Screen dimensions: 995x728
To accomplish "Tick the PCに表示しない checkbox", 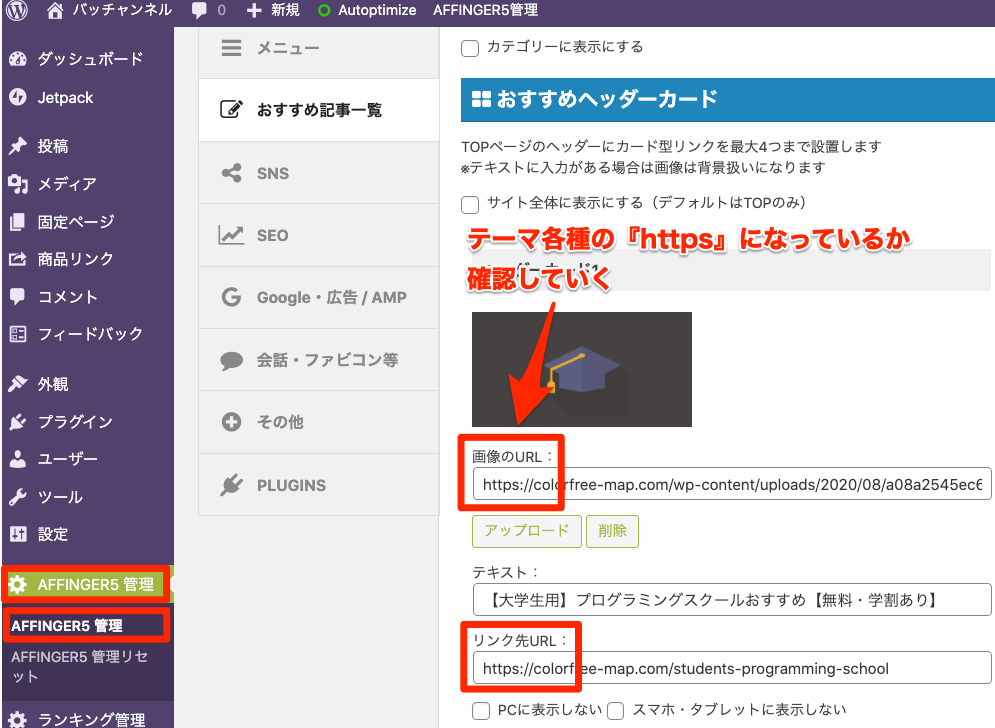I will pos(481,710).
